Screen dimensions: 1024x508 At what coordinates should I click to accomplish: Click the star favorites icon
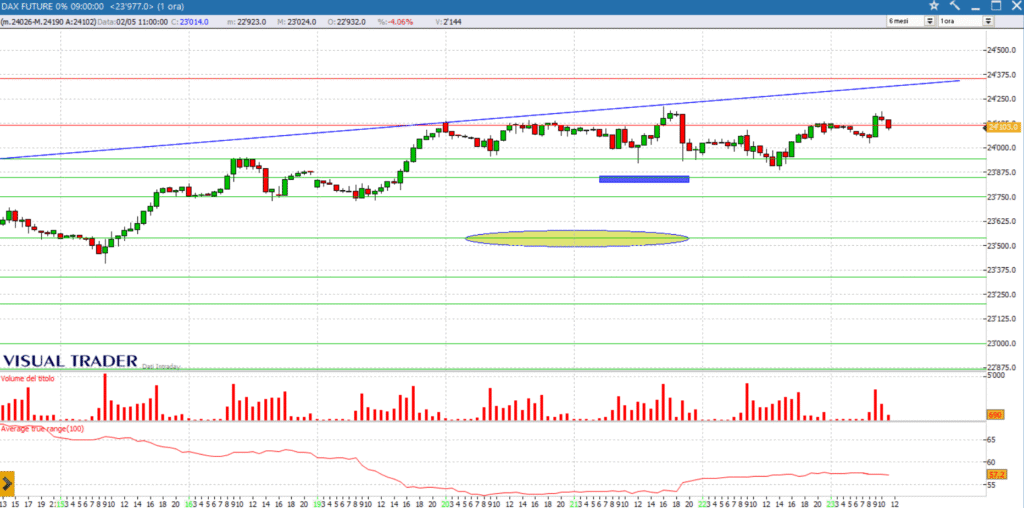pos(935,5)
